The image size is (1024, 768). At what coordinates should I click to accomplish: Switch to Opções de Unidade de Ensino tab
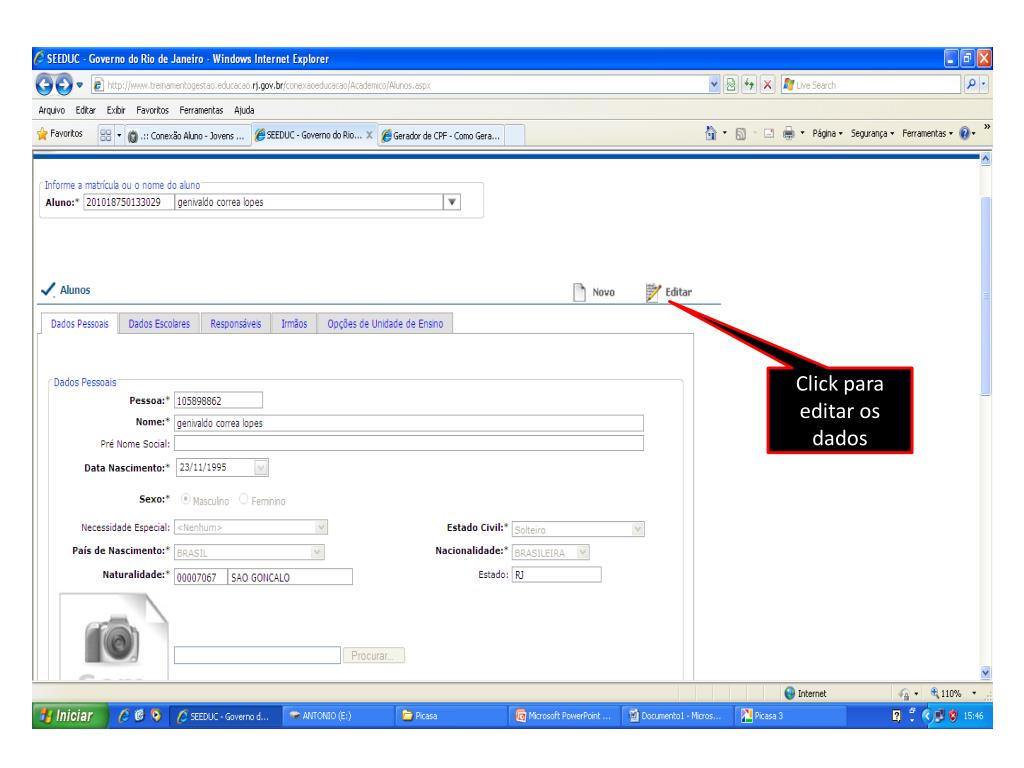click(x=385, y=324)
